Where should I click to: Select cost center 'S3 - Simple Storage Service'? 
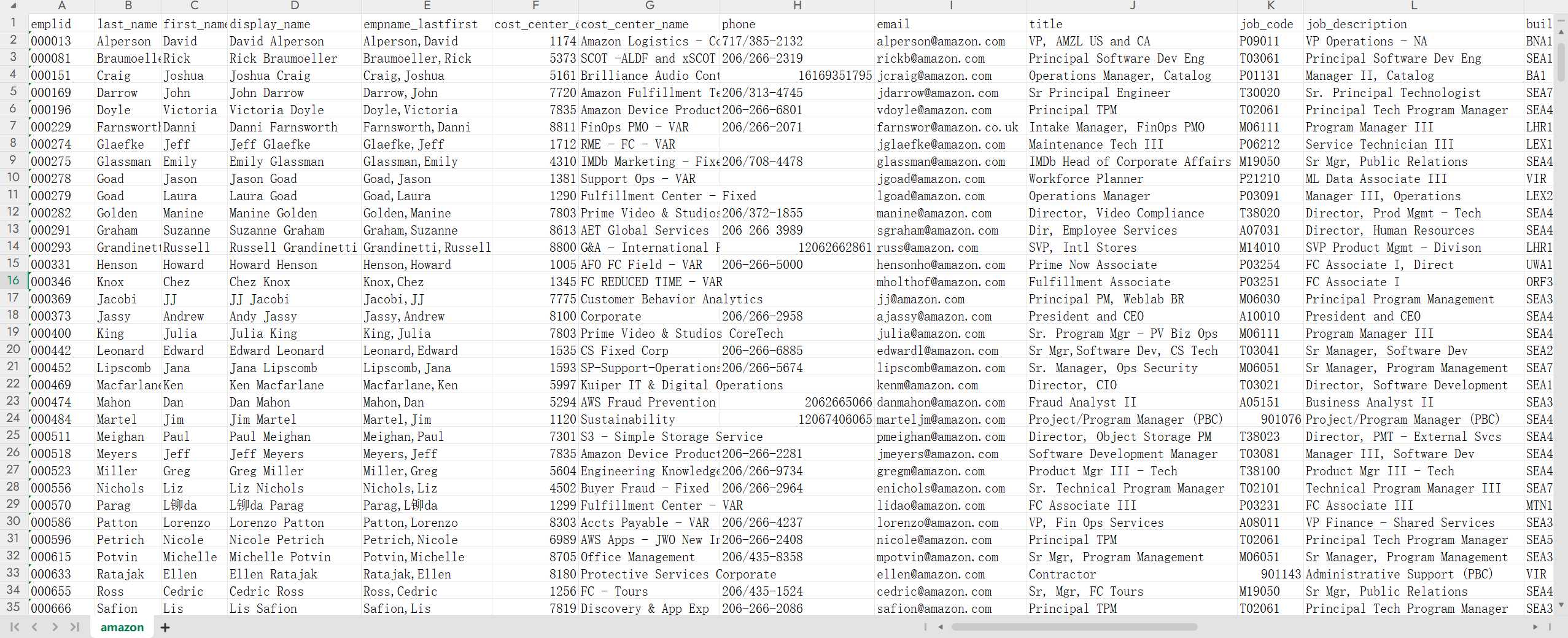point(649,437)
